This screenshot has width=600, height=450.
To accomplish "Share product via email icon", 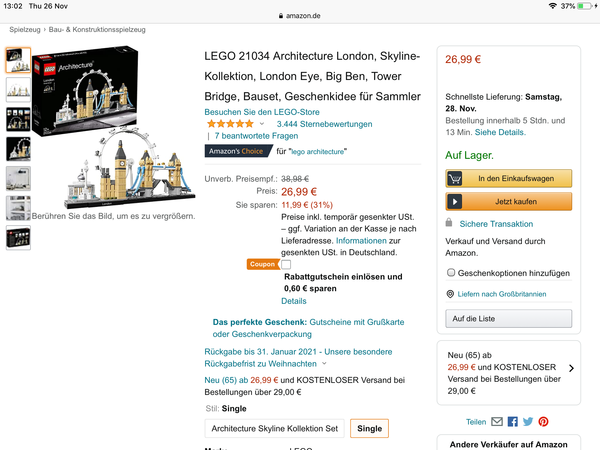I will pyautogui.click(x=497, y=422).
